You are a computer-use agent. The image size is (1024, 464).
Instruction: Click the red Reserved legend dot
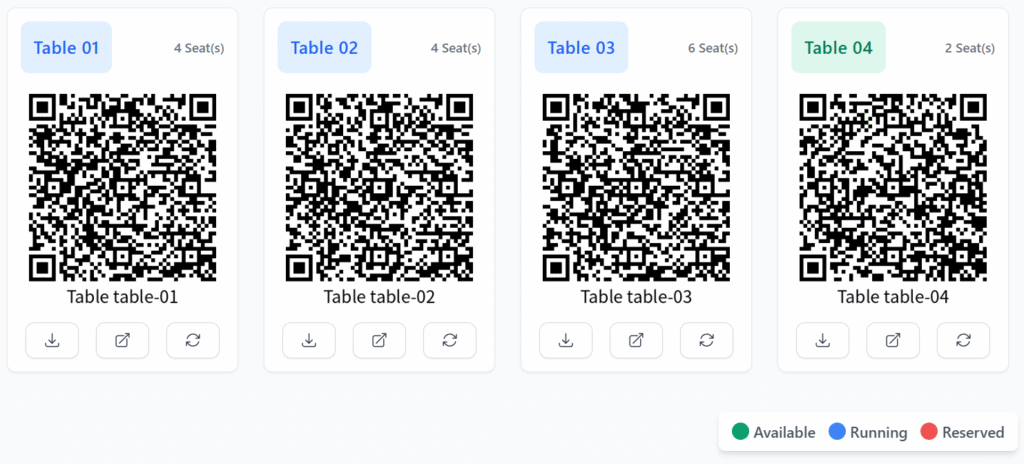pos(929,432)
